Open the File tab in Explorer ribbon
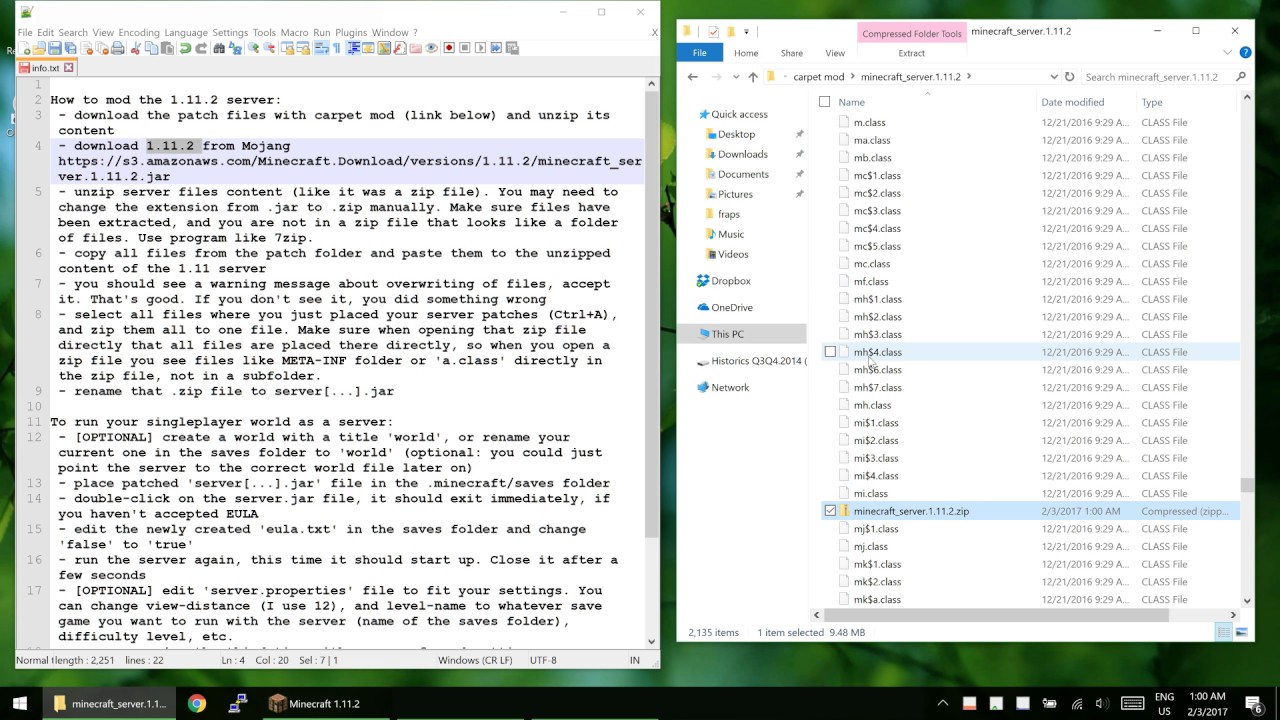 coord(700,53)
